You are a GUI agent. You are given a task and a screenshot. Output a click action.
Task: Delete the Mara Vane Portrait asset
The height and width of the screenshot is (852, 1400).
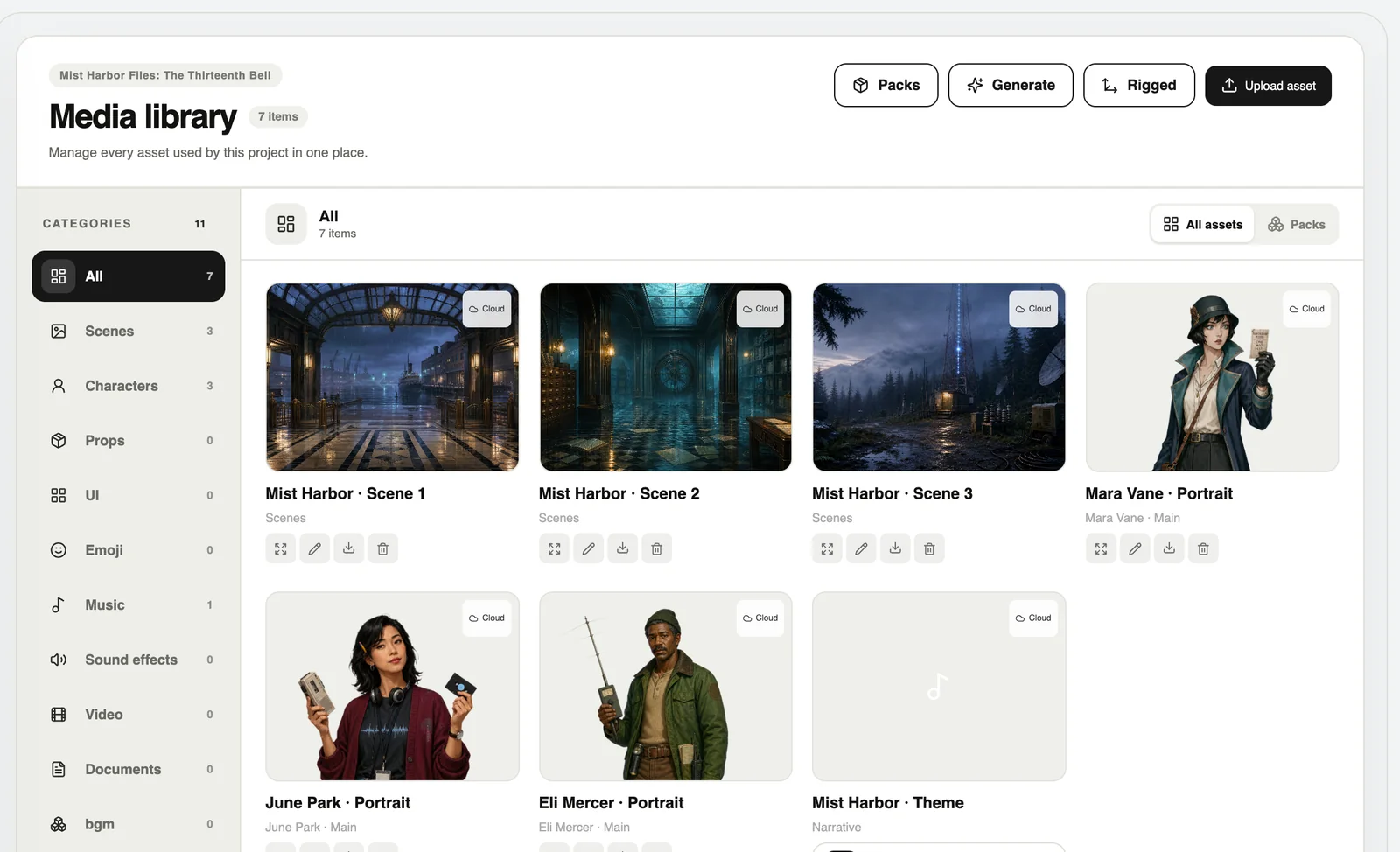pyautogui.click(x=1203, y=548)
